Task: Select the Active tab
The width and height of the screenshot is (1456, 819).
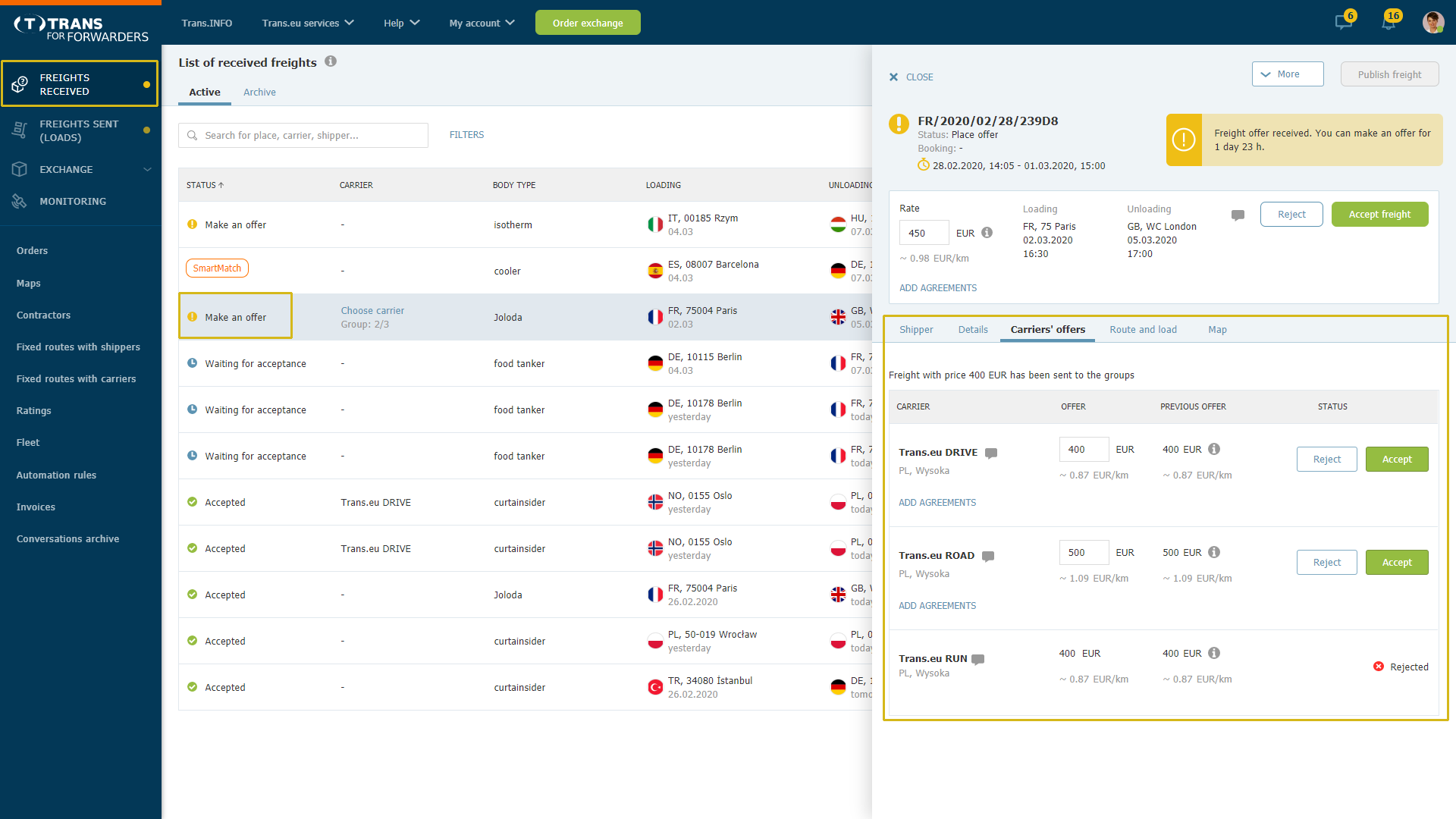Action: tap(205, 92)
